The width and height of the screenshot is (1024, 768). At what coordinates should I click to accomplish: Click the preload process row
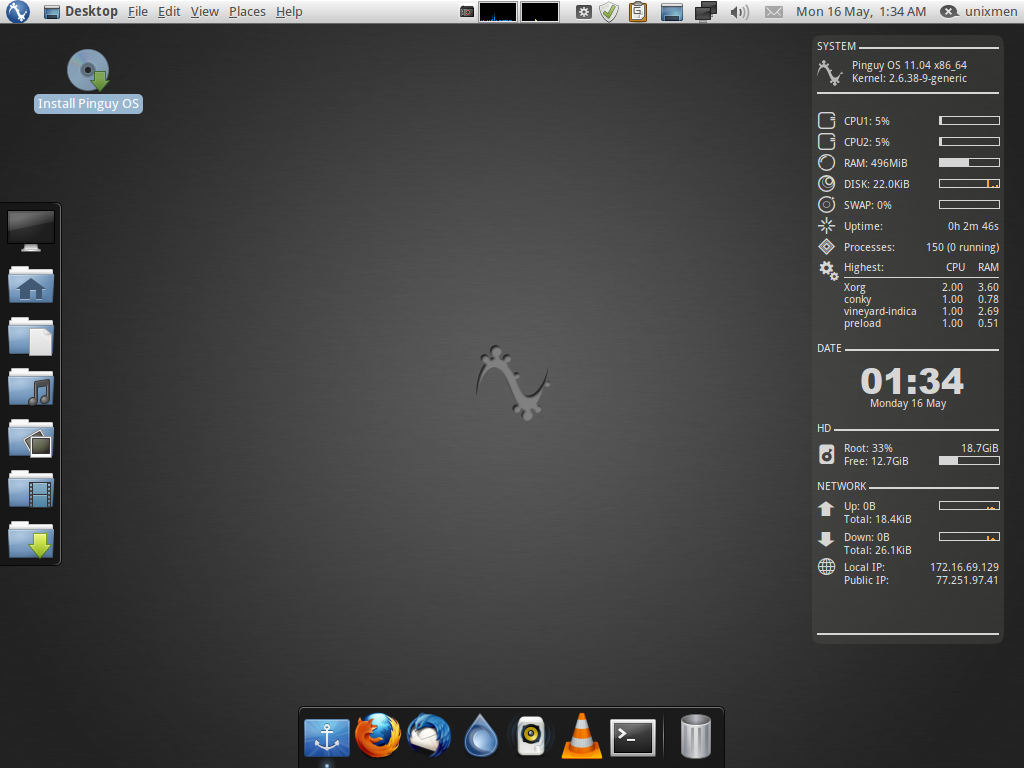pyautogui.click(x=921, y=323)
